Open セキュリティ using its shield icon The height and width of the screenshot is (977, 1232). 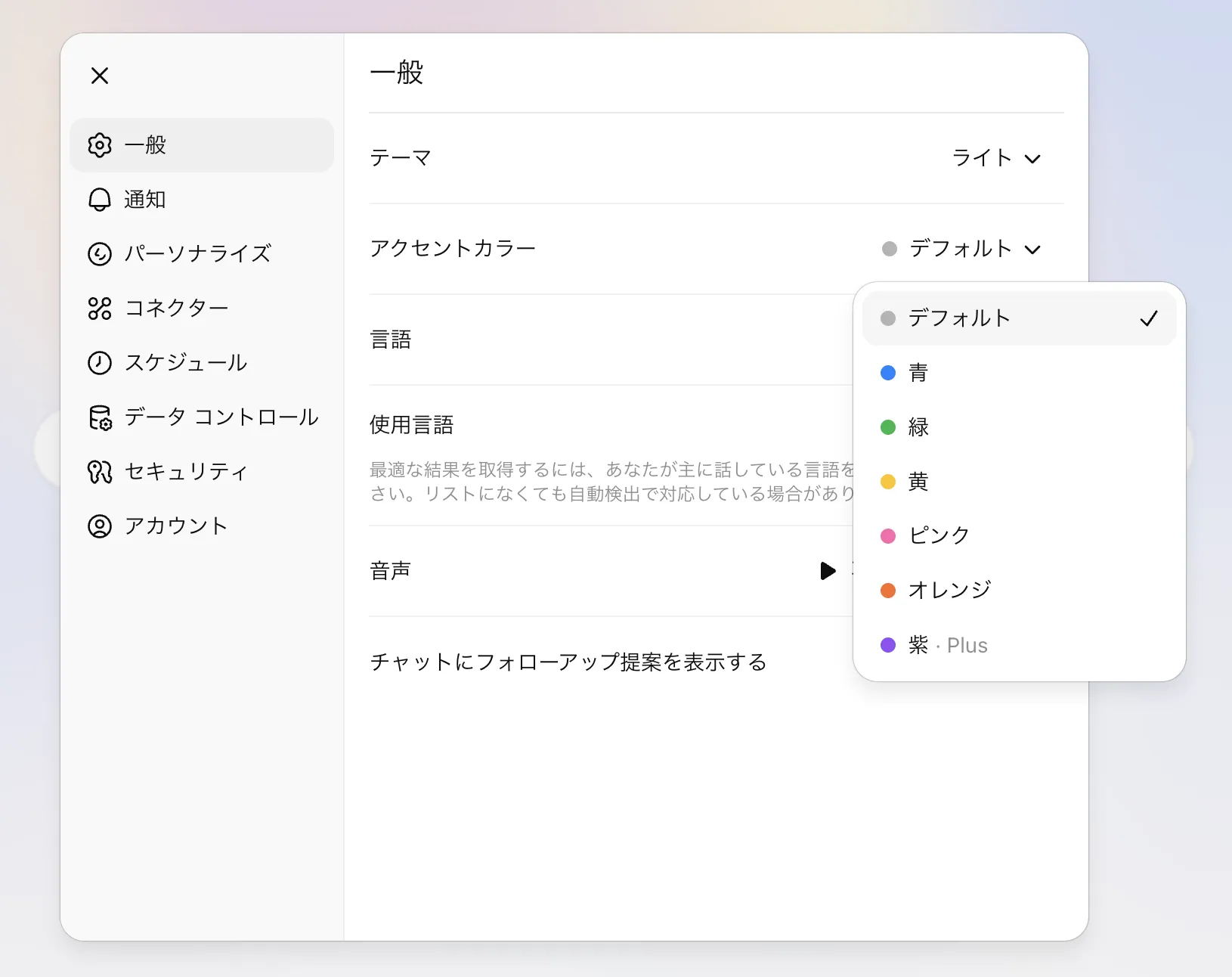pos(99,471)
